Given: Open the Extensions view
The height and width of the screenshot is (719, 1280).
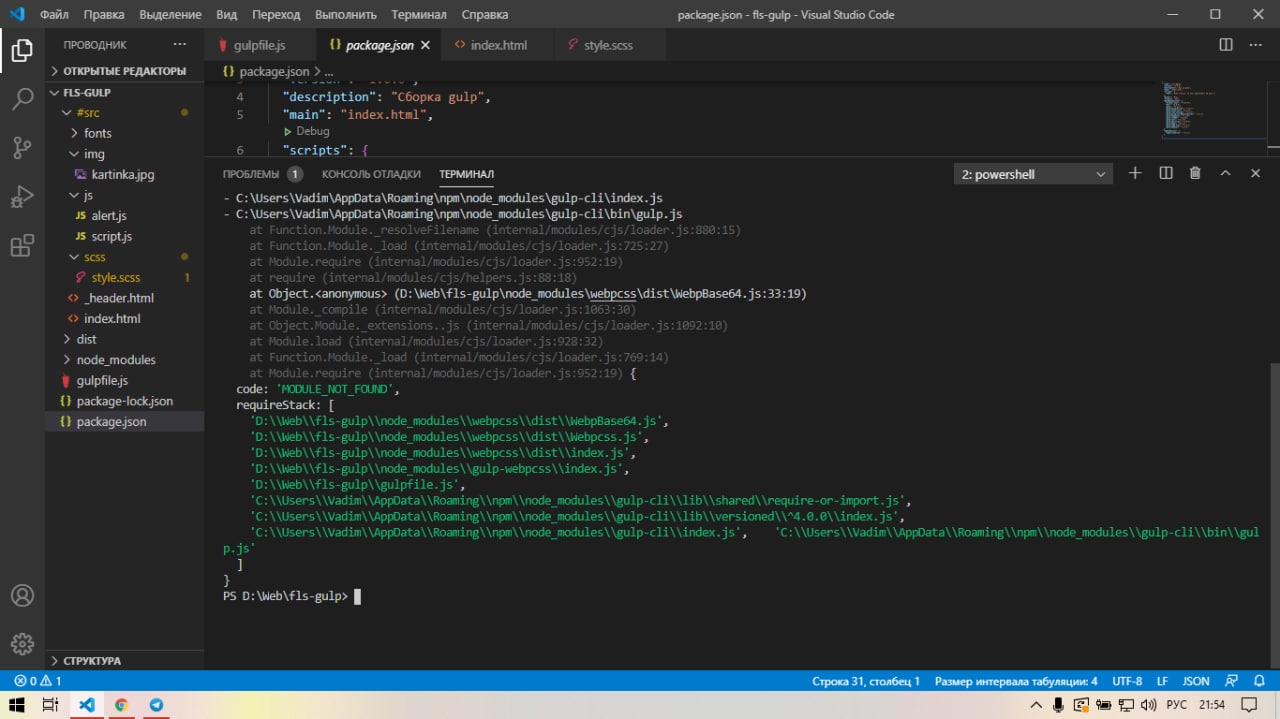Looking at the screenshot, I should coord(22,245).
